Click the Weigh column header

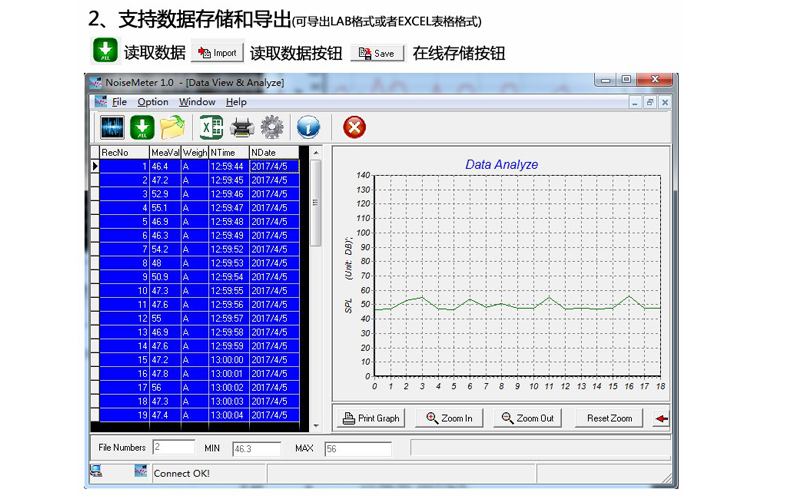coord(194,152)
